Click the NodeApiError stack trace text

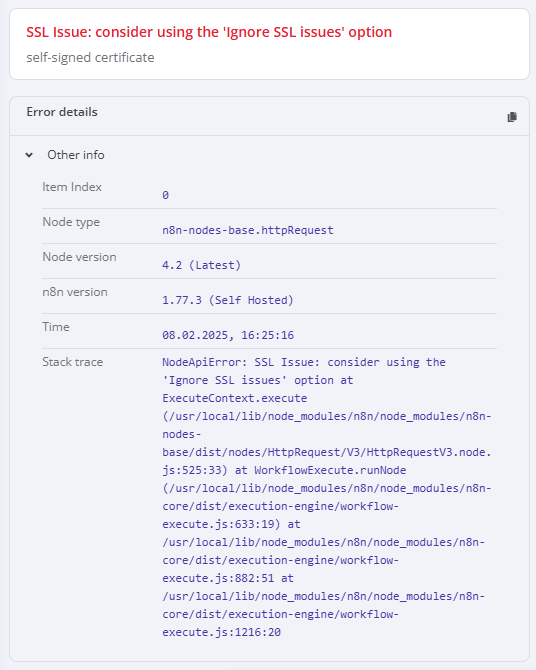point(327,497)
